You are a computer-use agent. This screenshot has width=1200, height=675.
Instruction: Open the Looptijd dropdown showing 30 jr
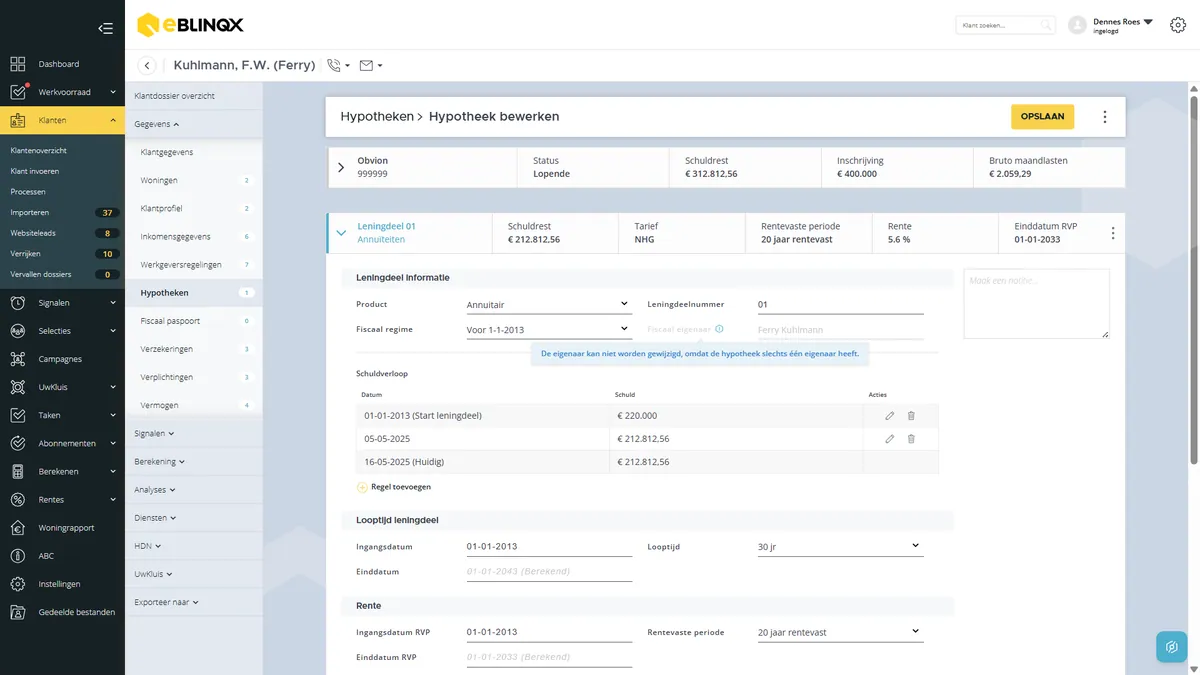click(840, 547)
